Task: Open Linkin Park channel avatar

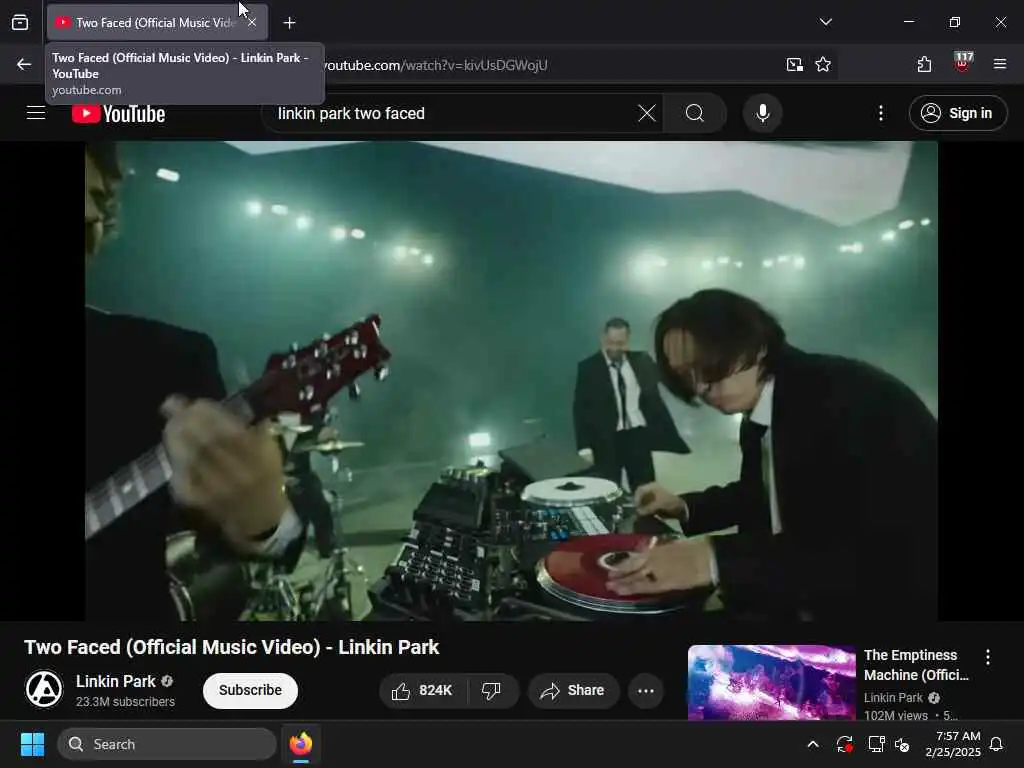Action: point(44,689)
